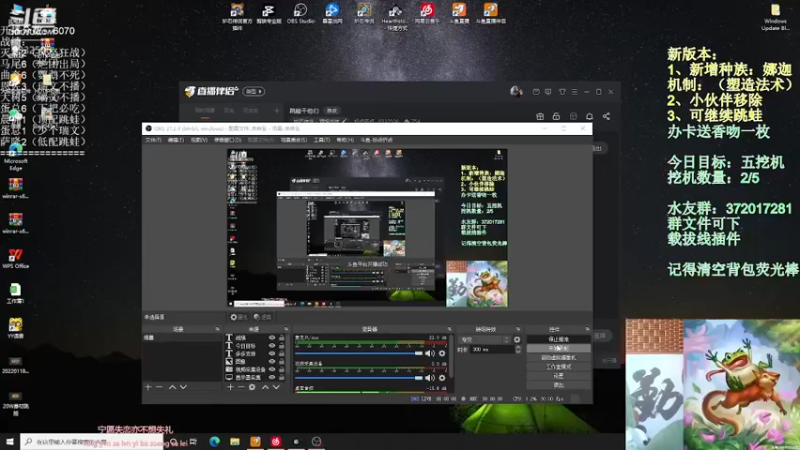Open the user avatar in 直播伴侣 title bar
800x450 pixels.
click(x=516, y=91)
